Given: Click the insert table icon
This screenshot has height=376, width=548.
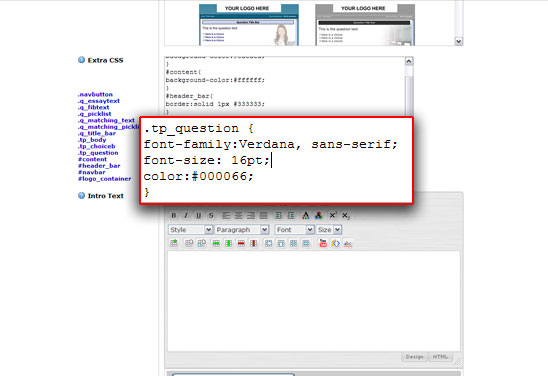Looking at the screenshot, I should coord(174,243).
